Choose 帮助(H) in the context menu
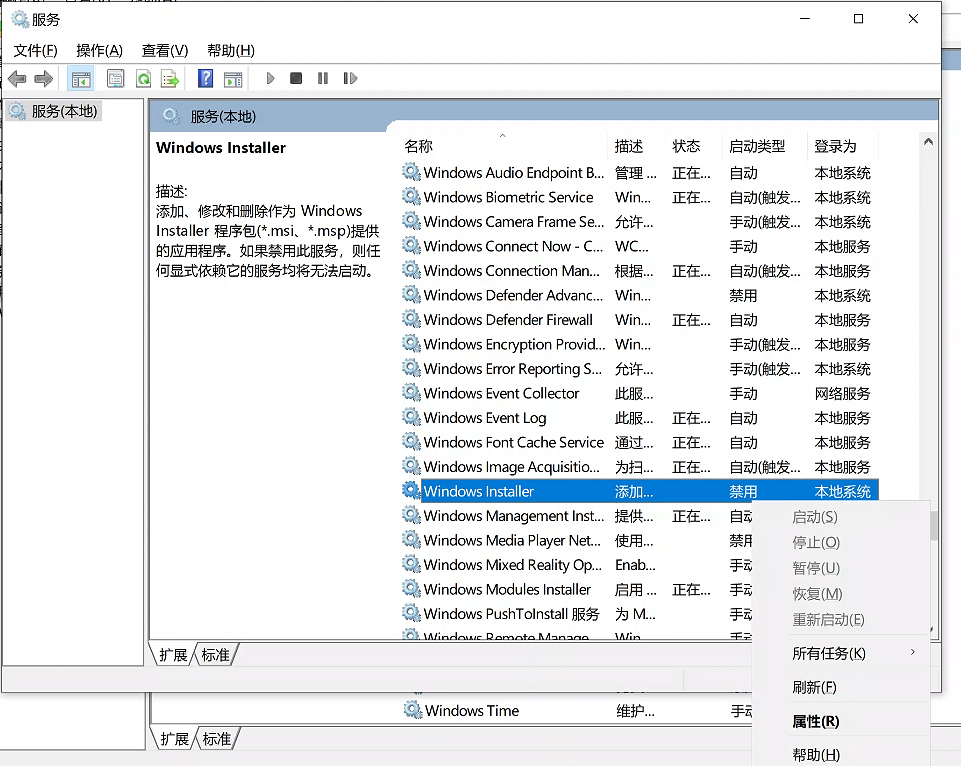 click(841, 755)
